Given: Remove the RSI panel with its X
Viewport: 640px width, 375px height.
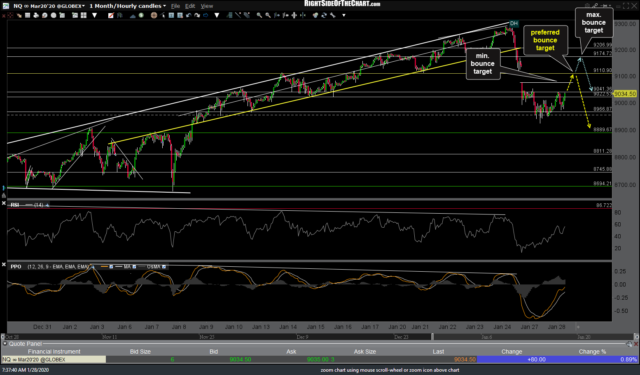Looking at the screenshot, I should tap(4, 203).
